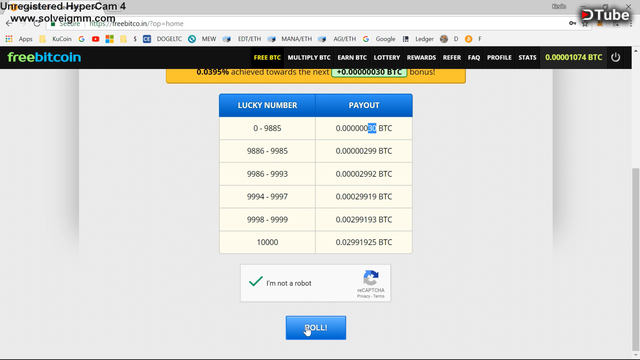Open the REWARDS section
Image resolution: width=640 pixels, height=360 pixels.
421,58
